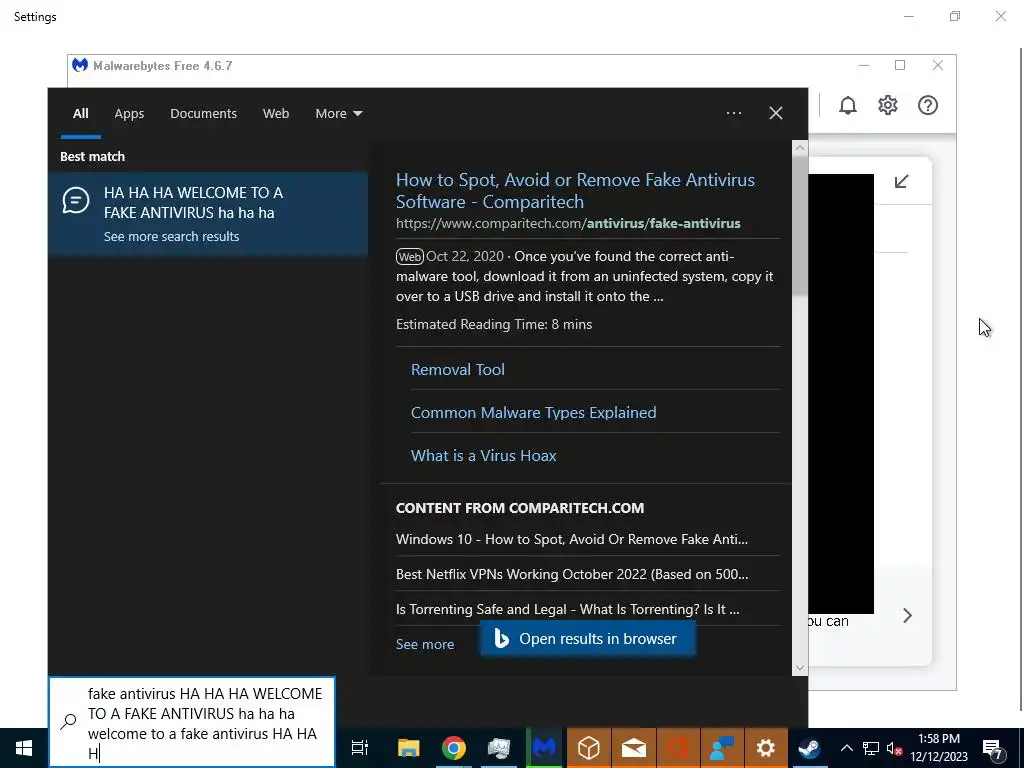The image size is (1024, 768).
Task: Open Task View on the taskbar
Action: pos(360,748)
